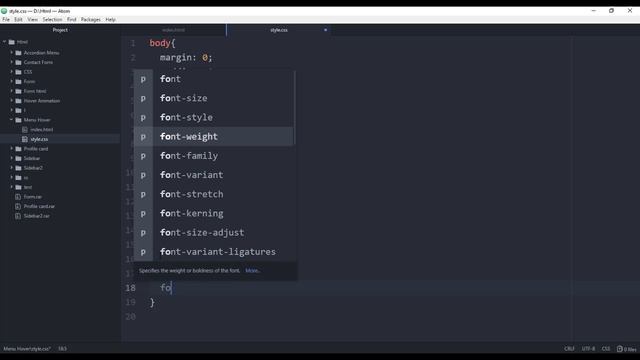Expand the CSS folder arrow
The height and width of the screenshot is (360, 640).
tap(11, 71)
